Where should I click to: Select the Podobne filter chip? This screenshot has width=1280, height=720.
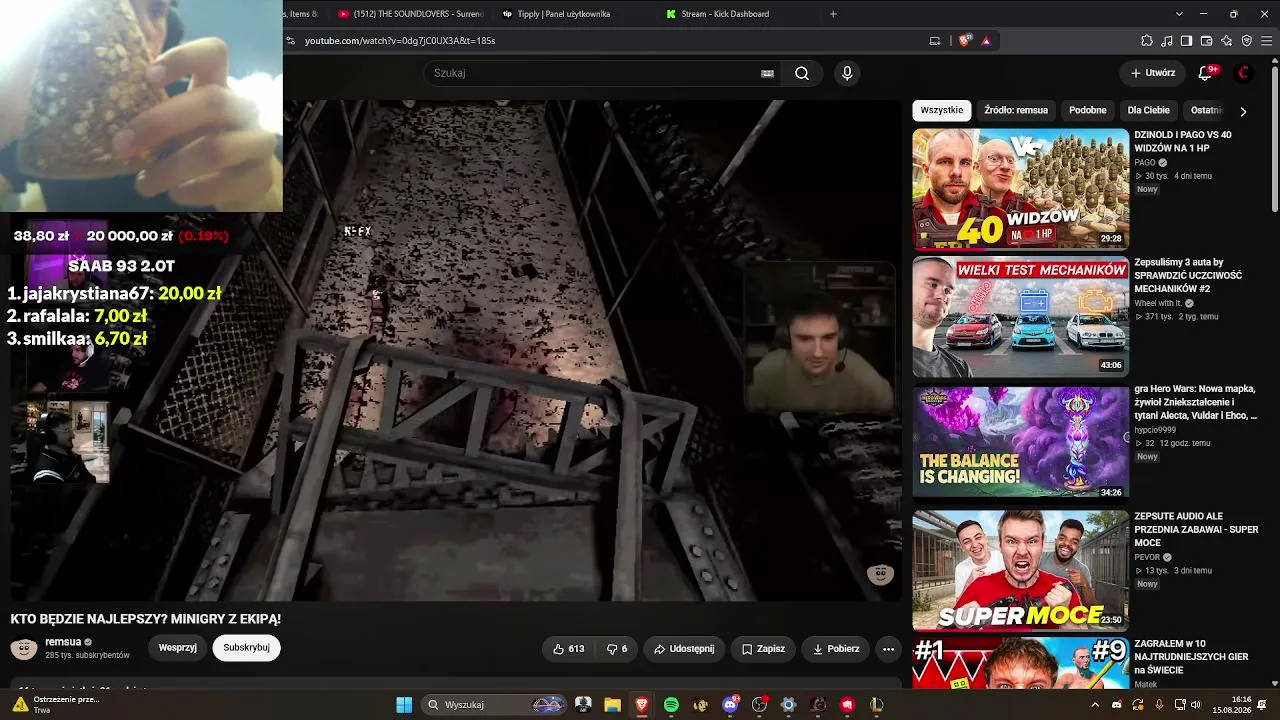pyautogui.click(x=1088, y=110)
